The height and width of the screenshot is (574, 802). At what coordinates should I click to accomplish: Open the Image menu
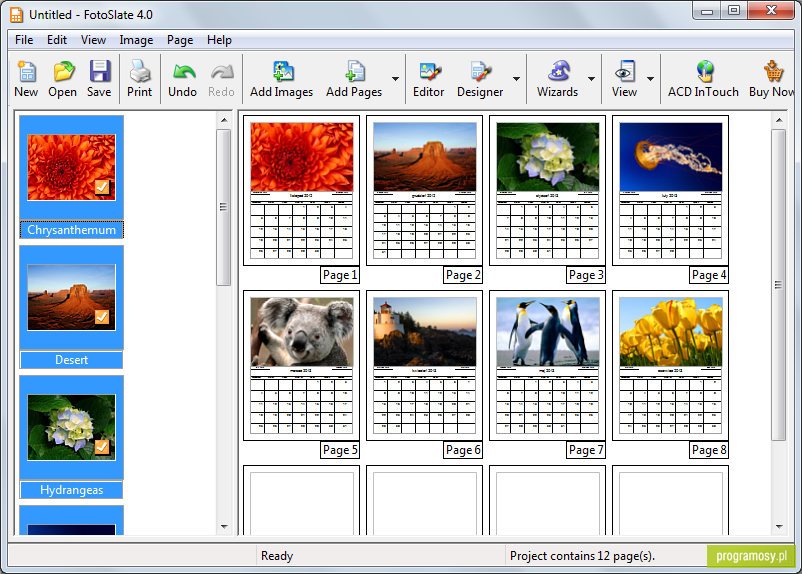[136, 40]
